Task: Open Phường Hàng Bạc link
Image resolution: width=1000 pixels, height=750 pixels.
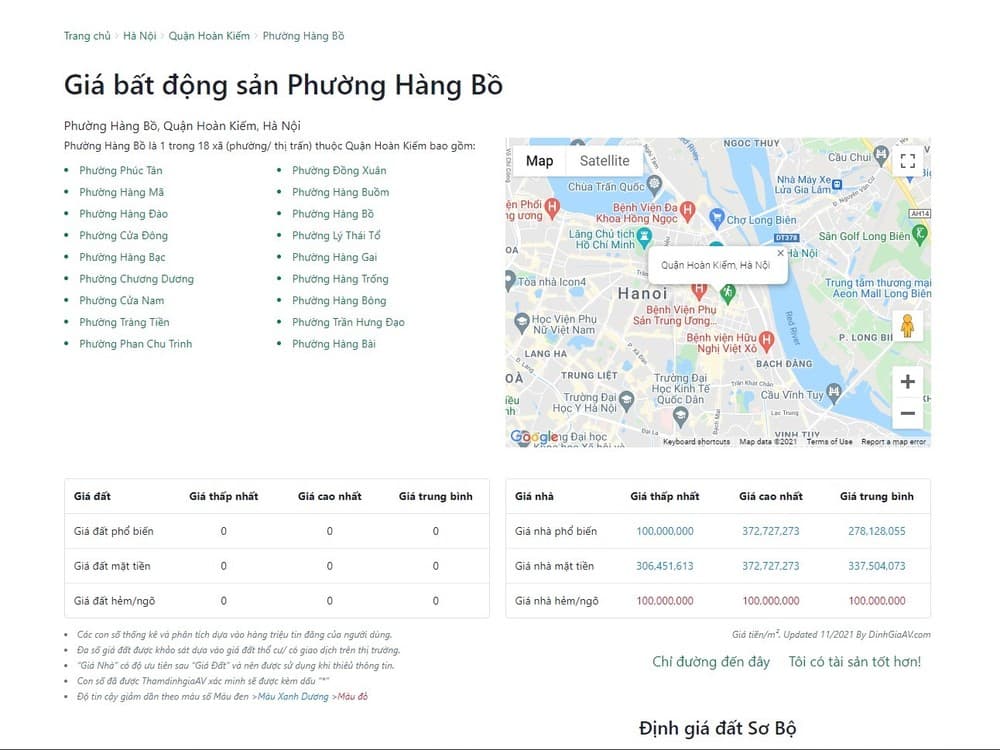Action: tap(122, 257)
